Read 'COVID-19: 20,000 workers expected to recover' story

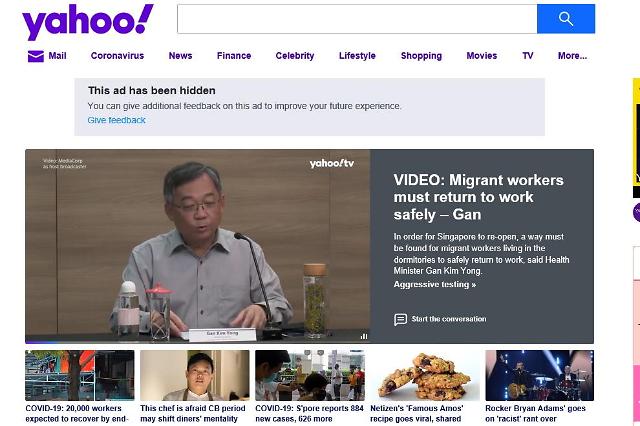[77, 413]
